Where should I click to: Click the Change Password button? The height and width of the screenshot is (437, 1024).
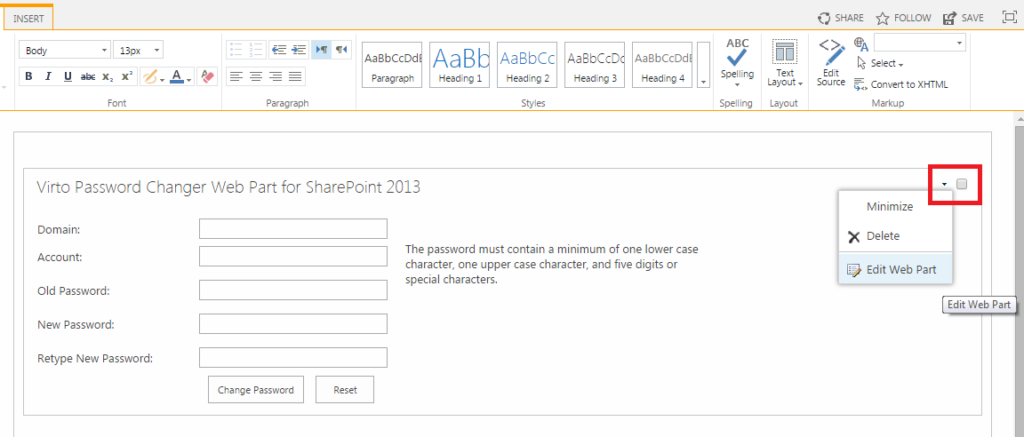pyautogui.click(x=255, y=390)
